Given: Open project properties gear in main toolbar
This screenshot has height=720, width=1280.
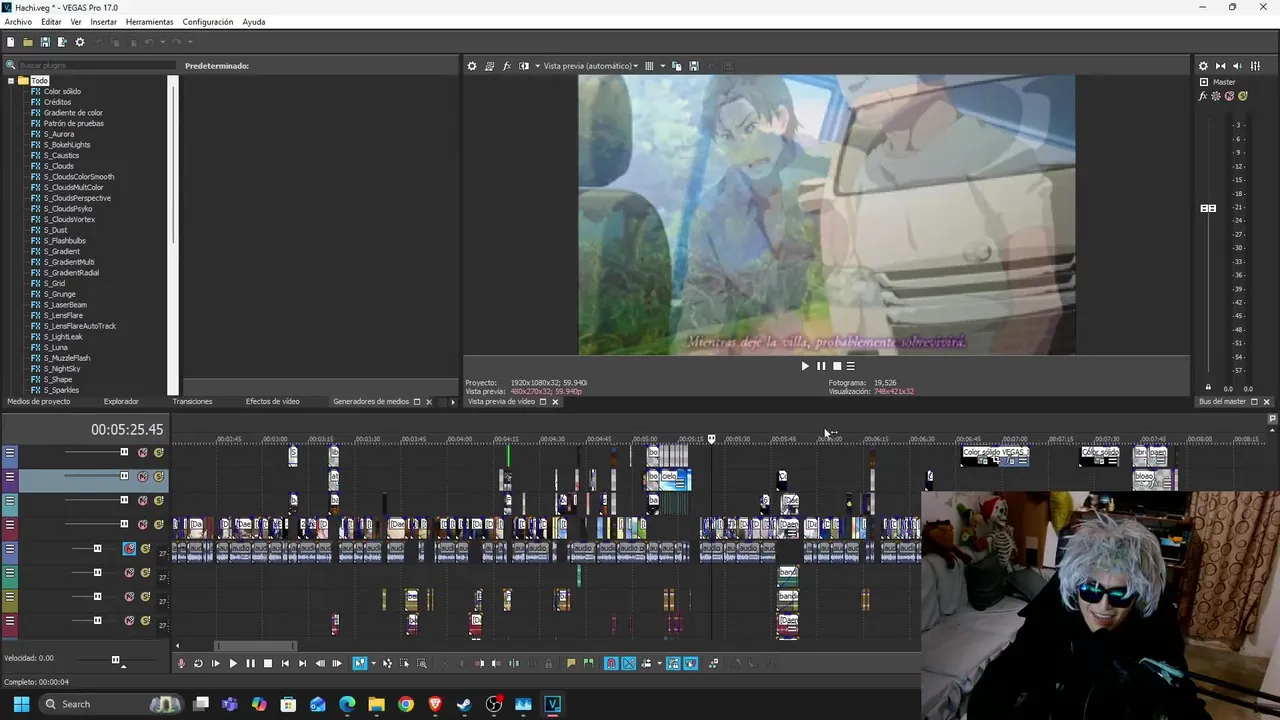Looking at the screenshot, I should tap(80, 42).
